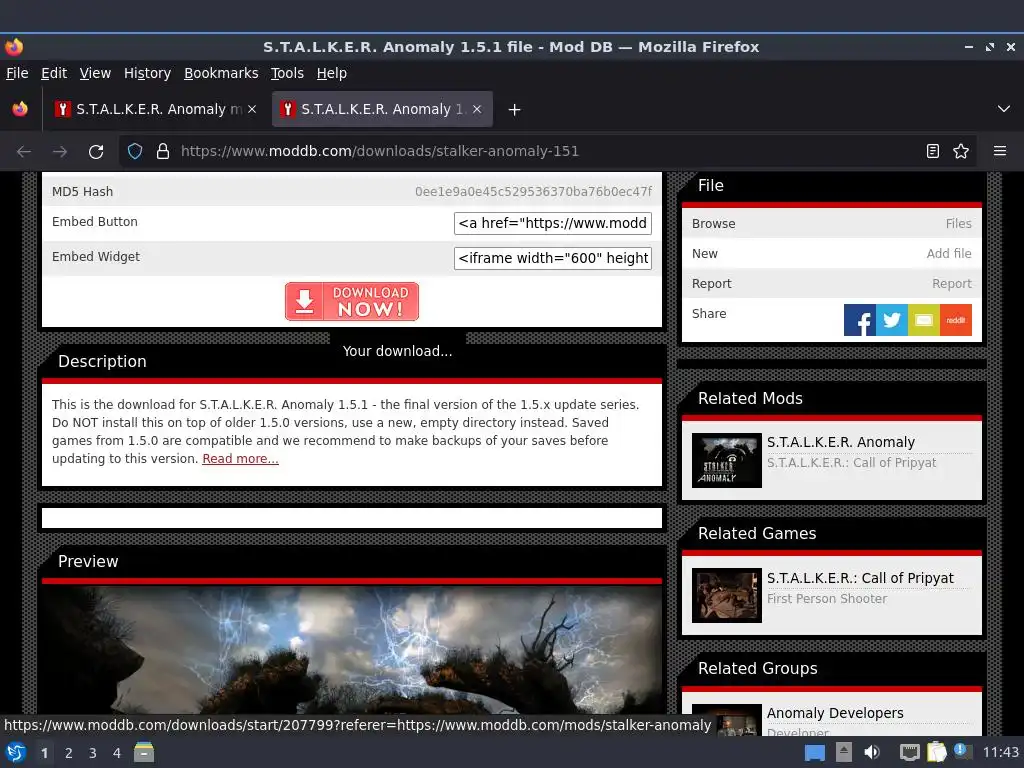Go forward with the arrow button
This screenshot has height=768, width=1024.
click(x=60, y=152)
